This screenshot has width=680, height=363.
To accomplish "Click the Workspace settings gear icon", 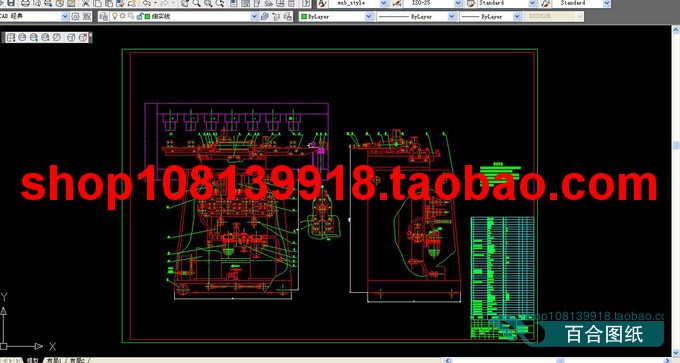I will tap(75, 16).
